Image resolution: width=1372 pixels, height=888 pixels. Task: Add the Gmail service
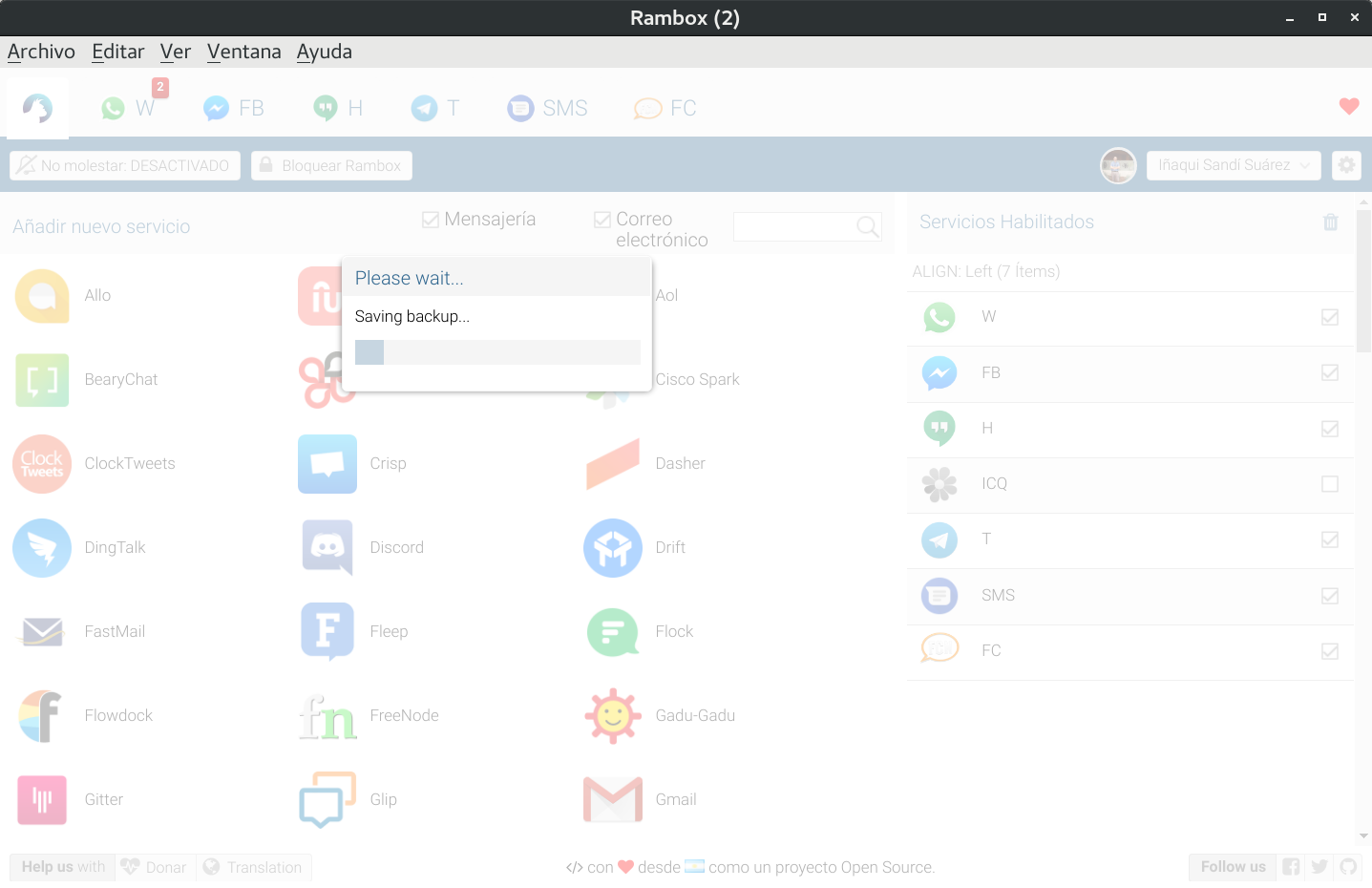(613, 800)
